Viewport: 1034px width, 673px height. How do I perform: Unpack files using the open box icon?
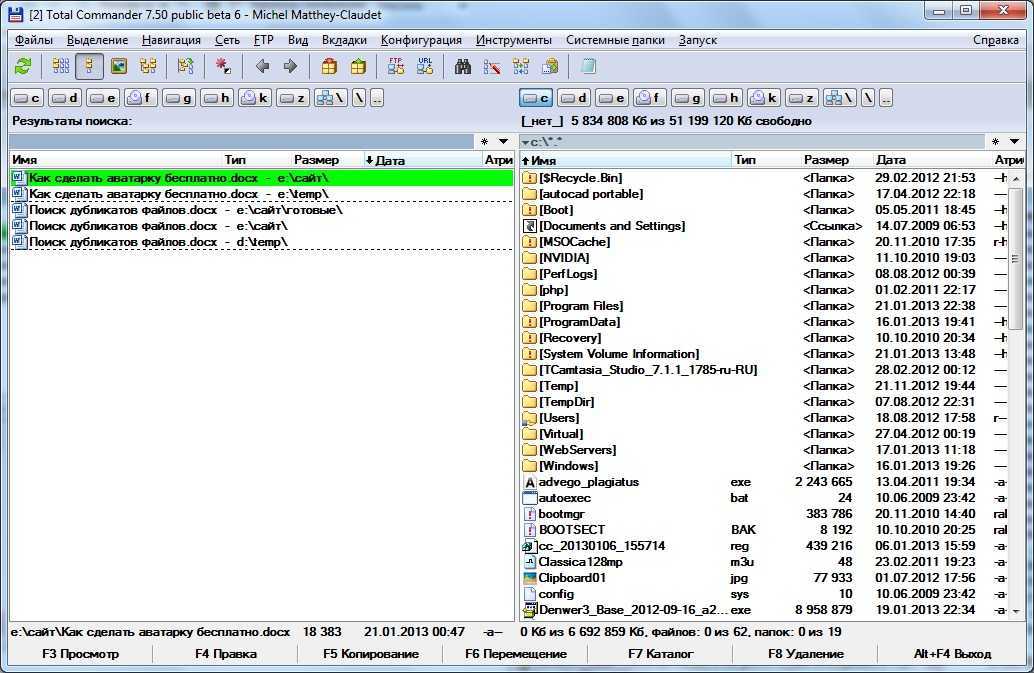coord(358,66)
